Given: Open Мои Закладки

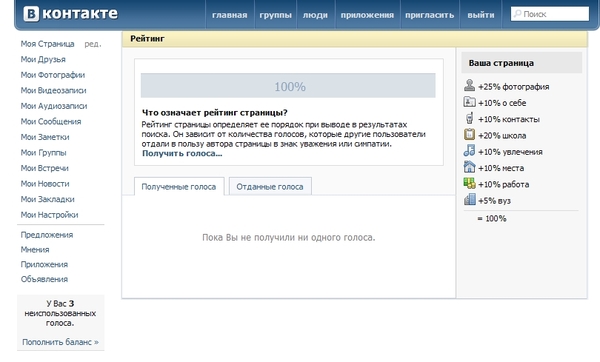Looking at the screenshot, I should pyautogui.click(x=47, y=199).
